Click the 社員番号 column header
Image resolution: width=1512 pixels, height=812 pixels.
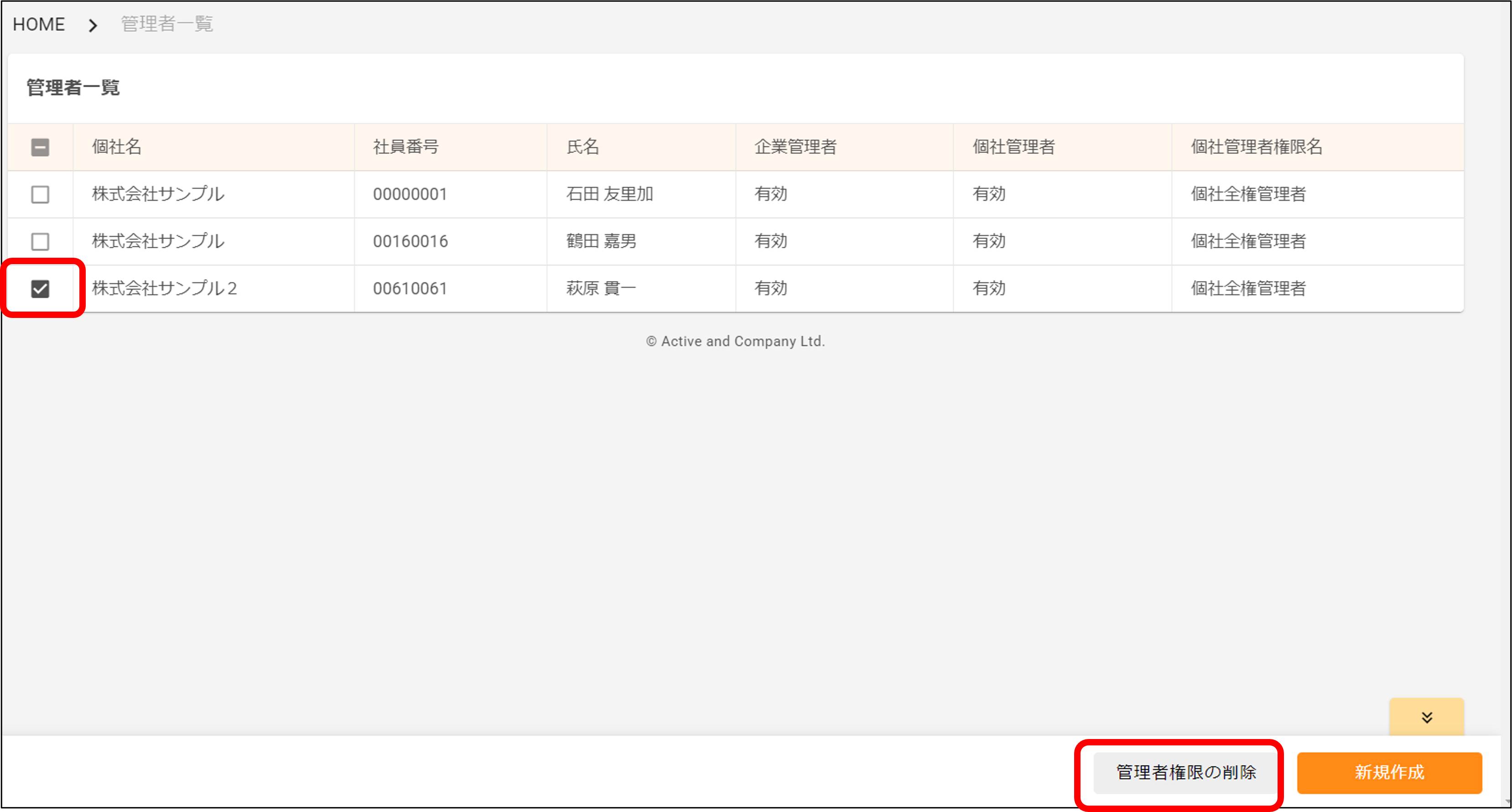click(405, 147)
